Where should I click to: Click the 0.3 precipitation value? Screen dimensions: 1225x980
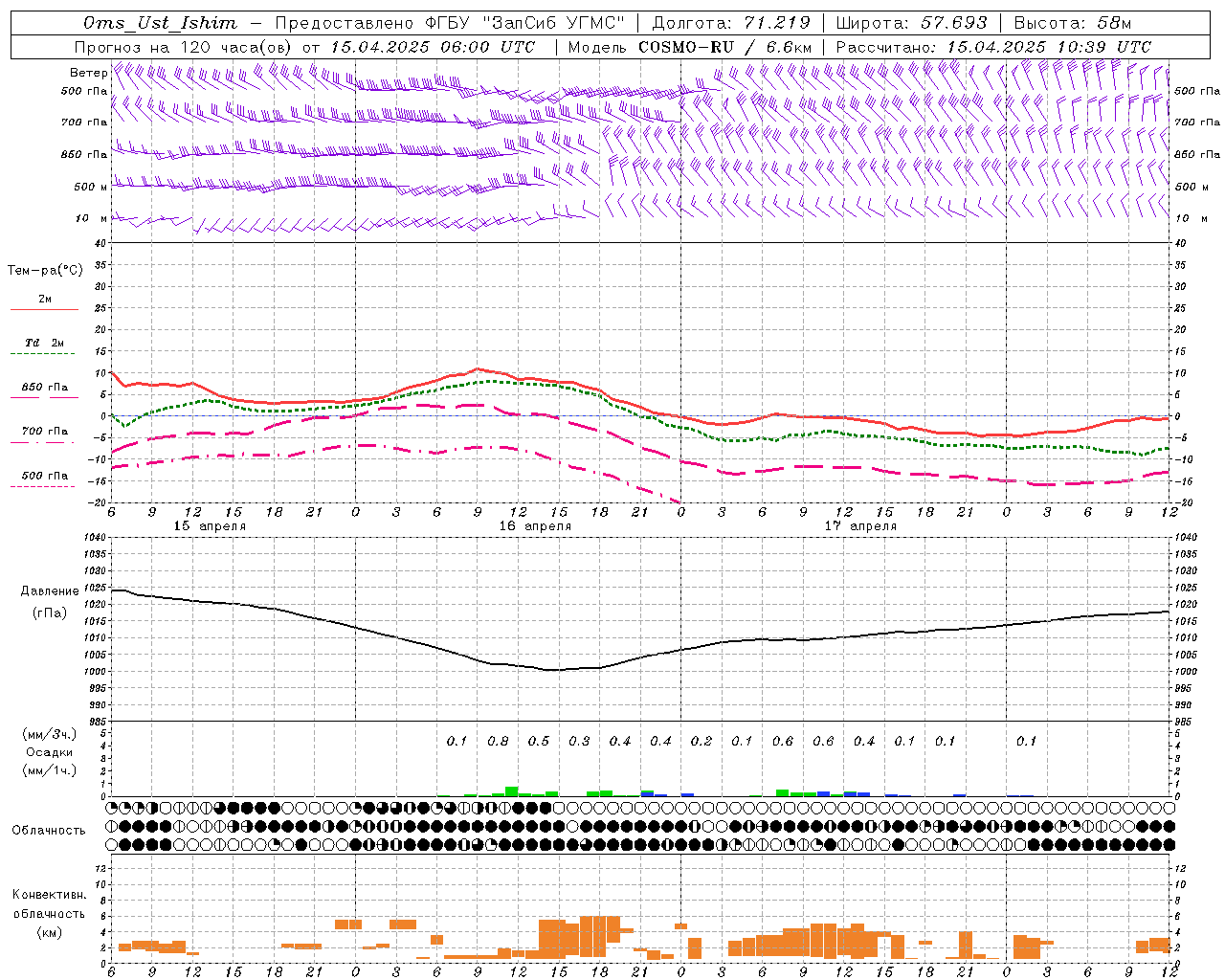click(x=579, y=741)
